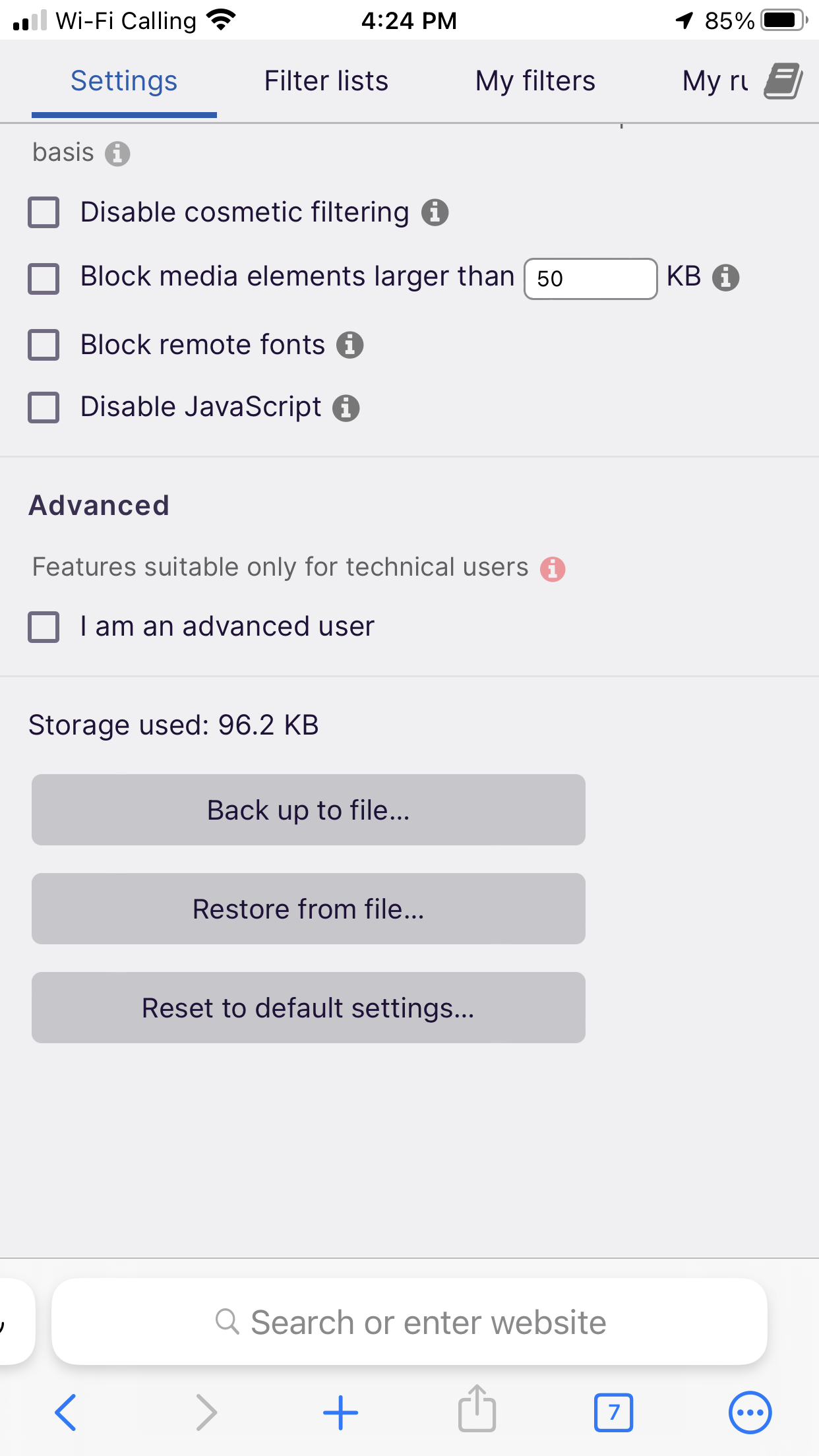Check the Block remote fonts box

pos(44,345)
